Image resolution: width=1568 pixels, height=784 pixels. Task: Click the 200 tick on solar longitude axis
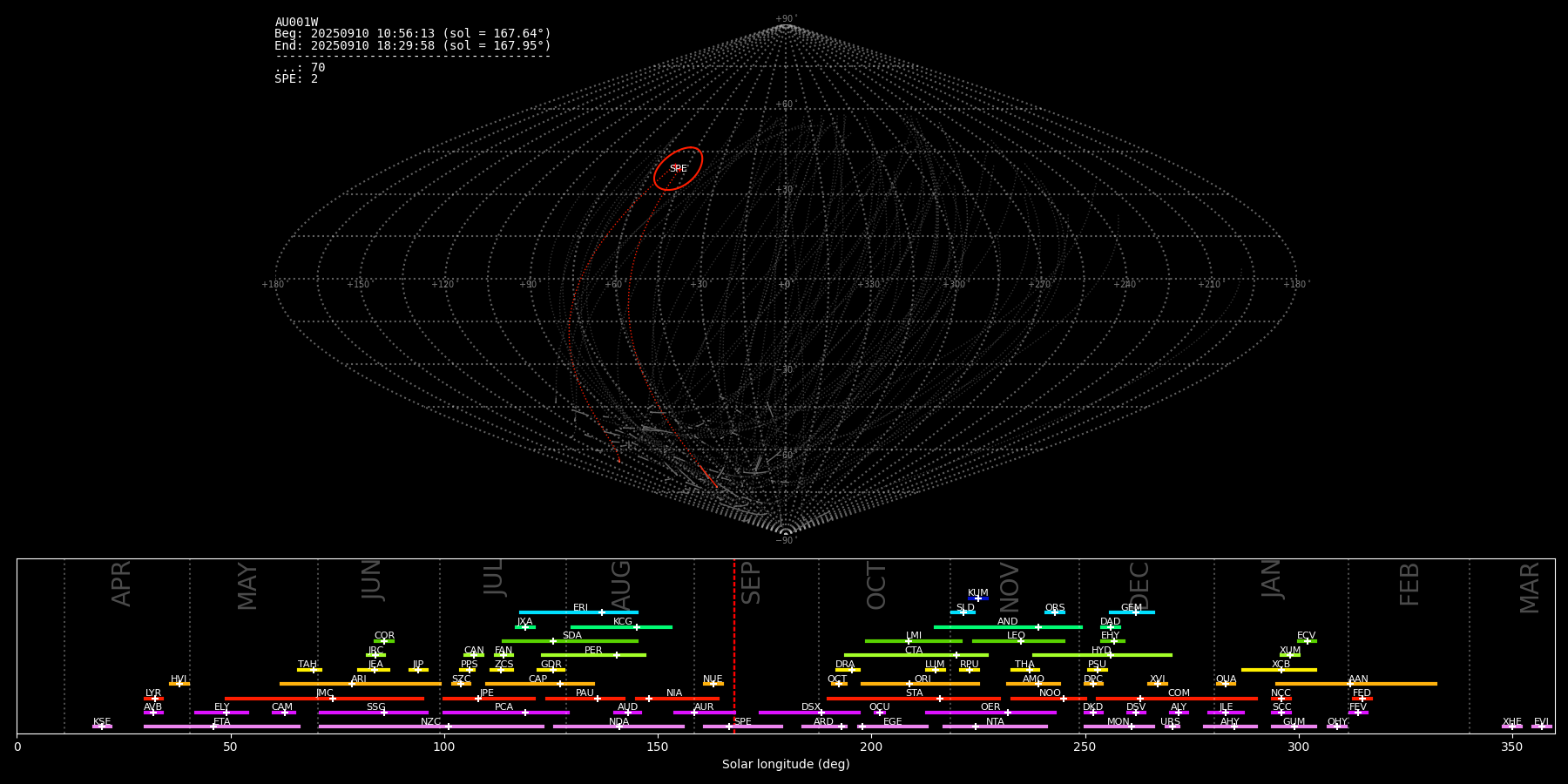pyautogui.click(x=871, y=747)
